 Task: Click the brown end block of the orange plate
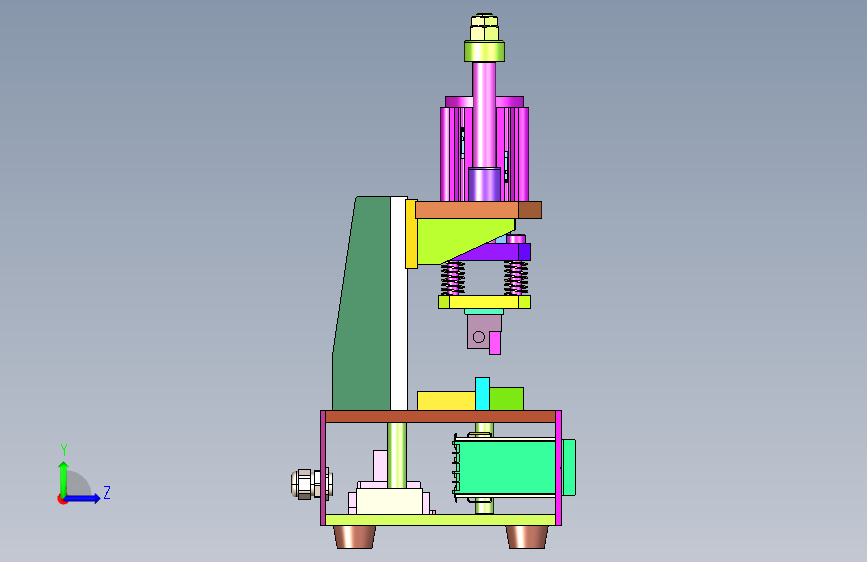pos(530,210)
